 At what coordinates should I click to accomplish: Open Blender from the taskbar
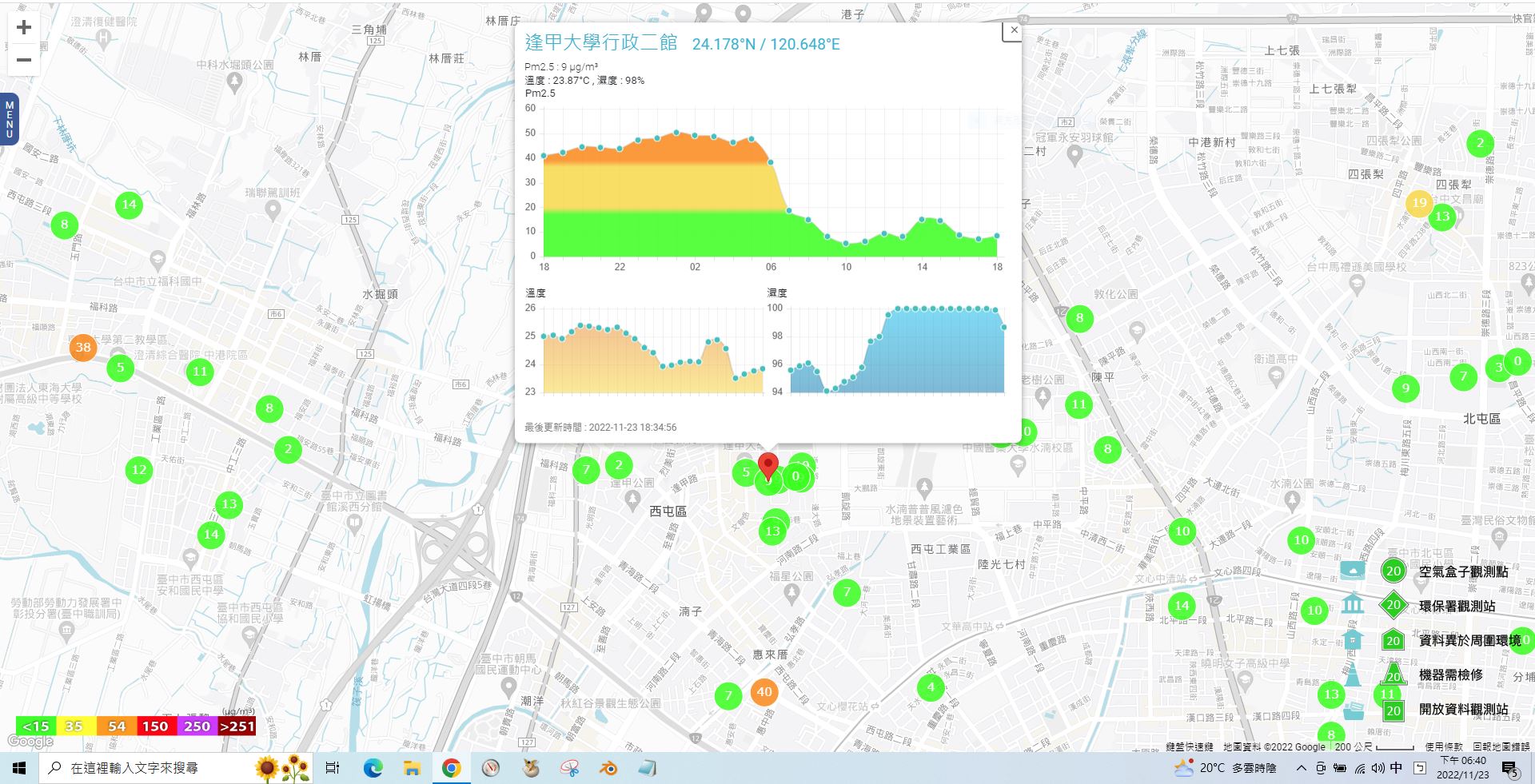point(608,768)
